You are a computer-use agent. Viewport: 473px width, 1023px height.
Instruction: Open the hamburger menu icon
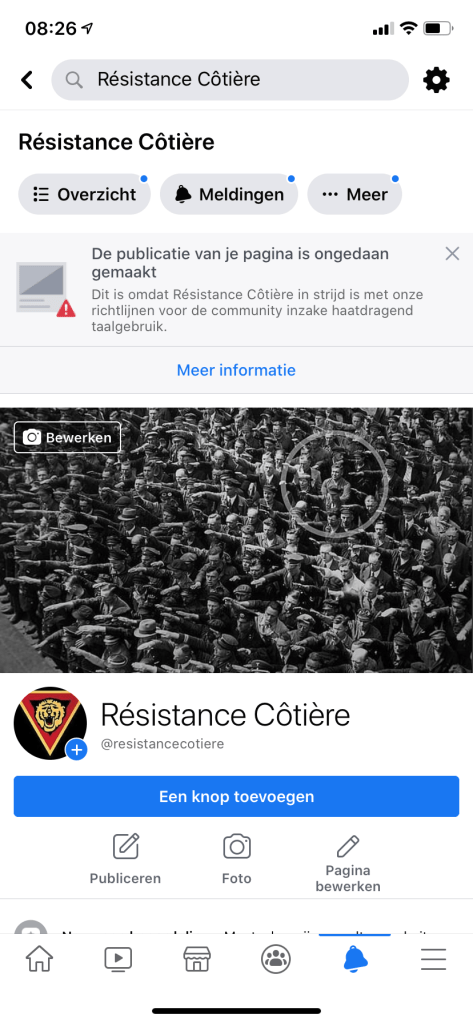433,958
